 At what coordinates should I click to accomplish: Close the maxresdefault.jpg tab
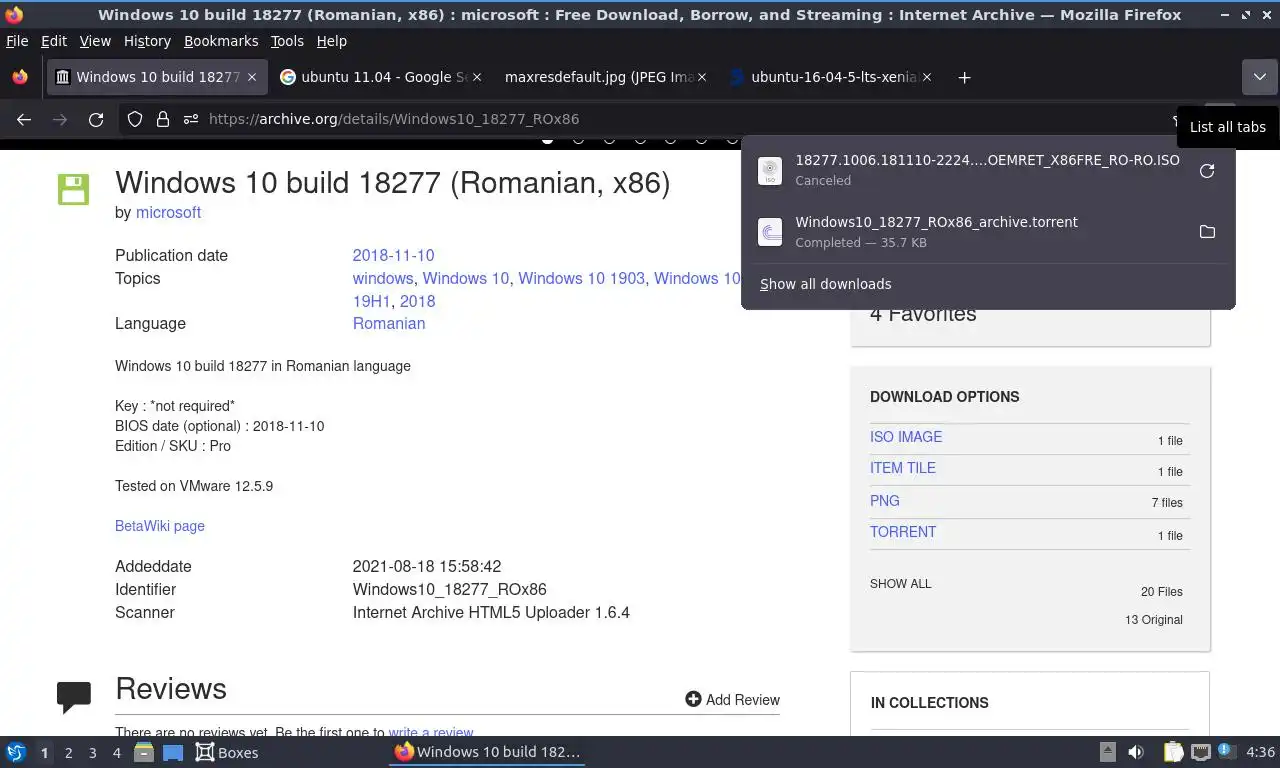coord(702,77)
